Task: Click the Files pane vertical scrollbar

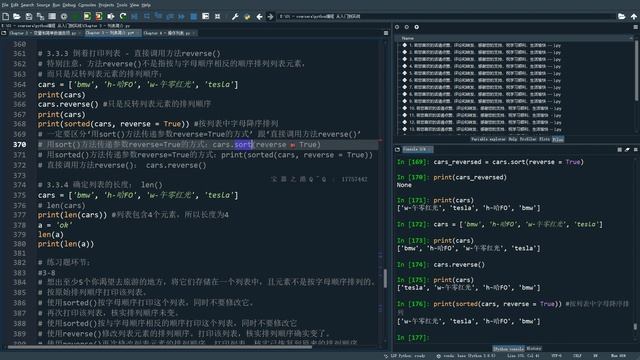Action: (636, 71)
